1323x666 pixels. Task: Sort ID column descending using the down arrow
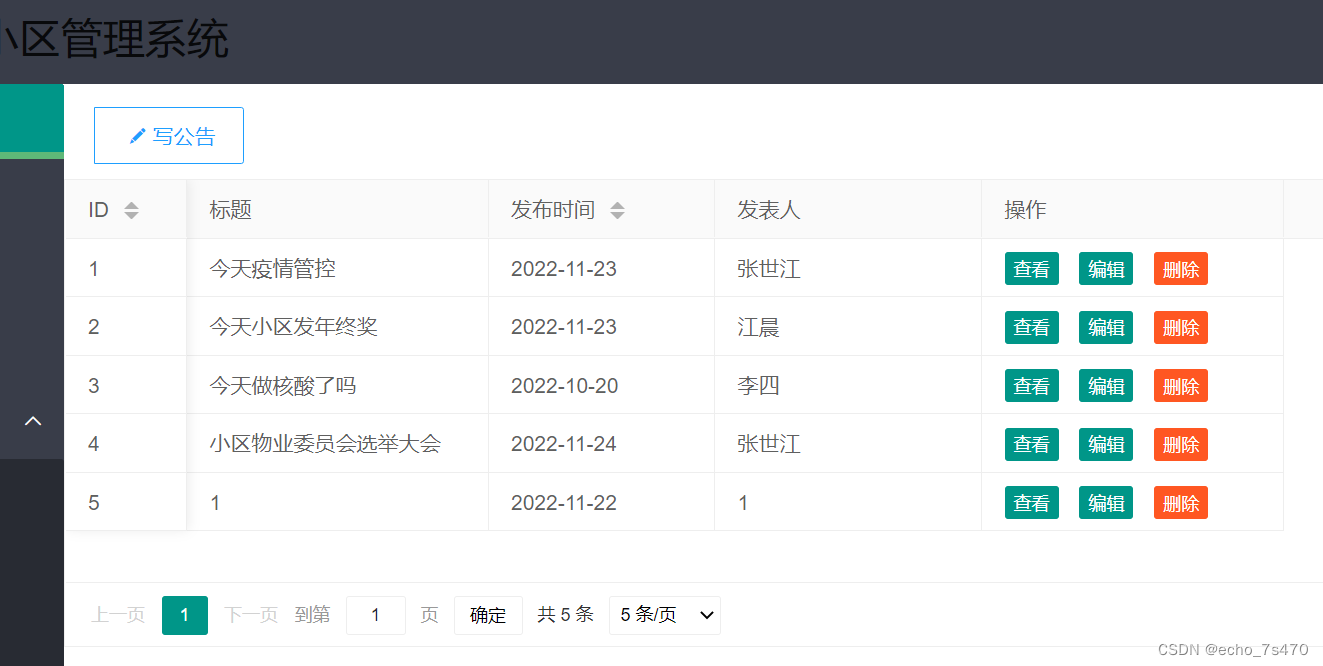pos(130,214)
